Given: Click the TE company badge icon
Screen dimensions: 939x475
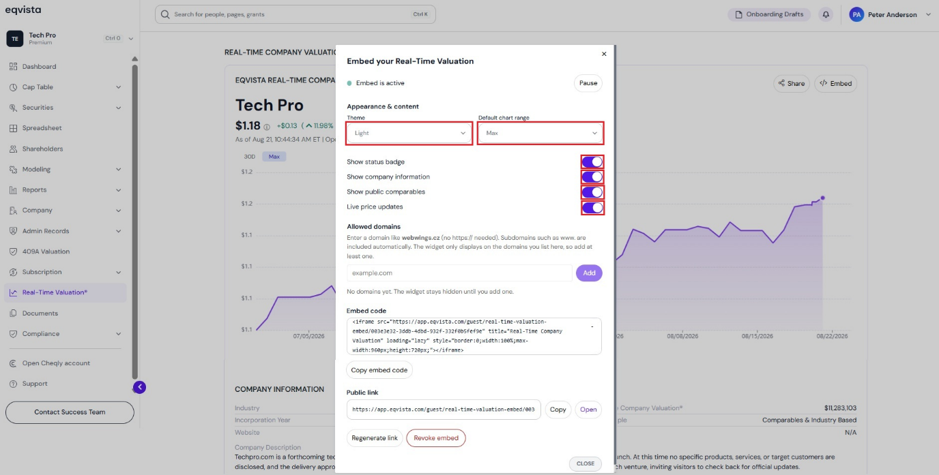Looking at the screenshot, I should (x=15, y=38).
